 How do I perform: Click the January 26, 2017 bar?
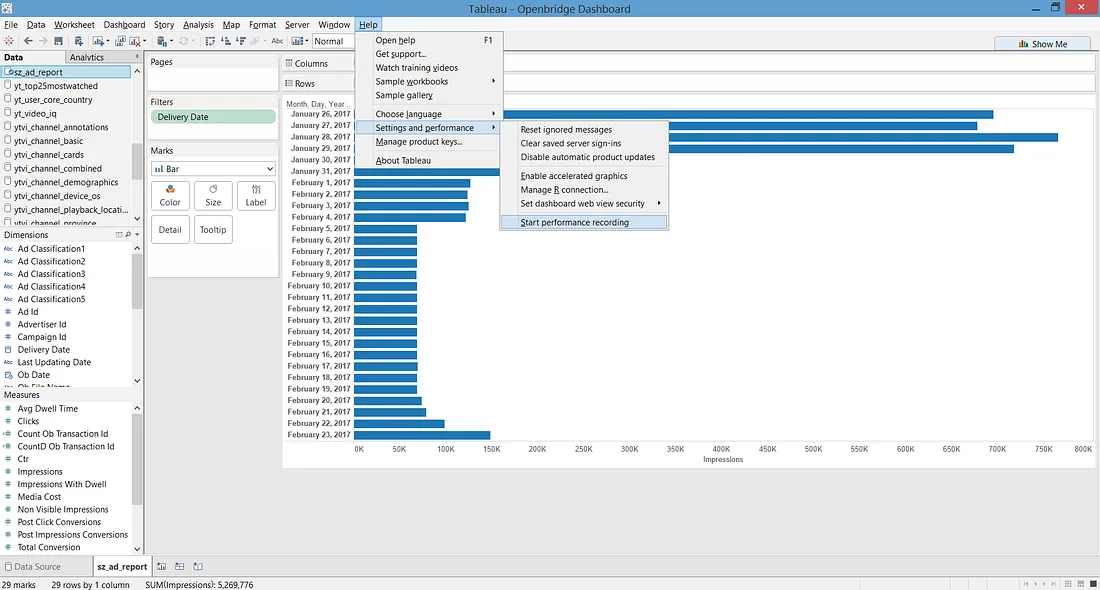pyautogui.click(x=748, y=114)
